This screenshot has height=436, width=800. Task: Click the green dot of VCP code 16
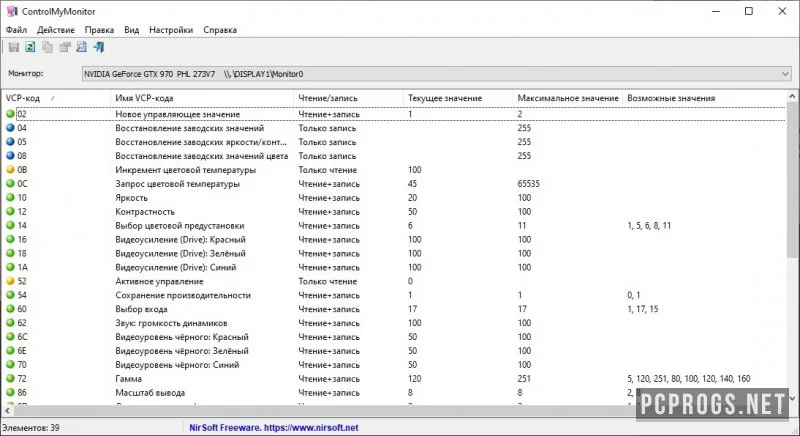point(10,239)
